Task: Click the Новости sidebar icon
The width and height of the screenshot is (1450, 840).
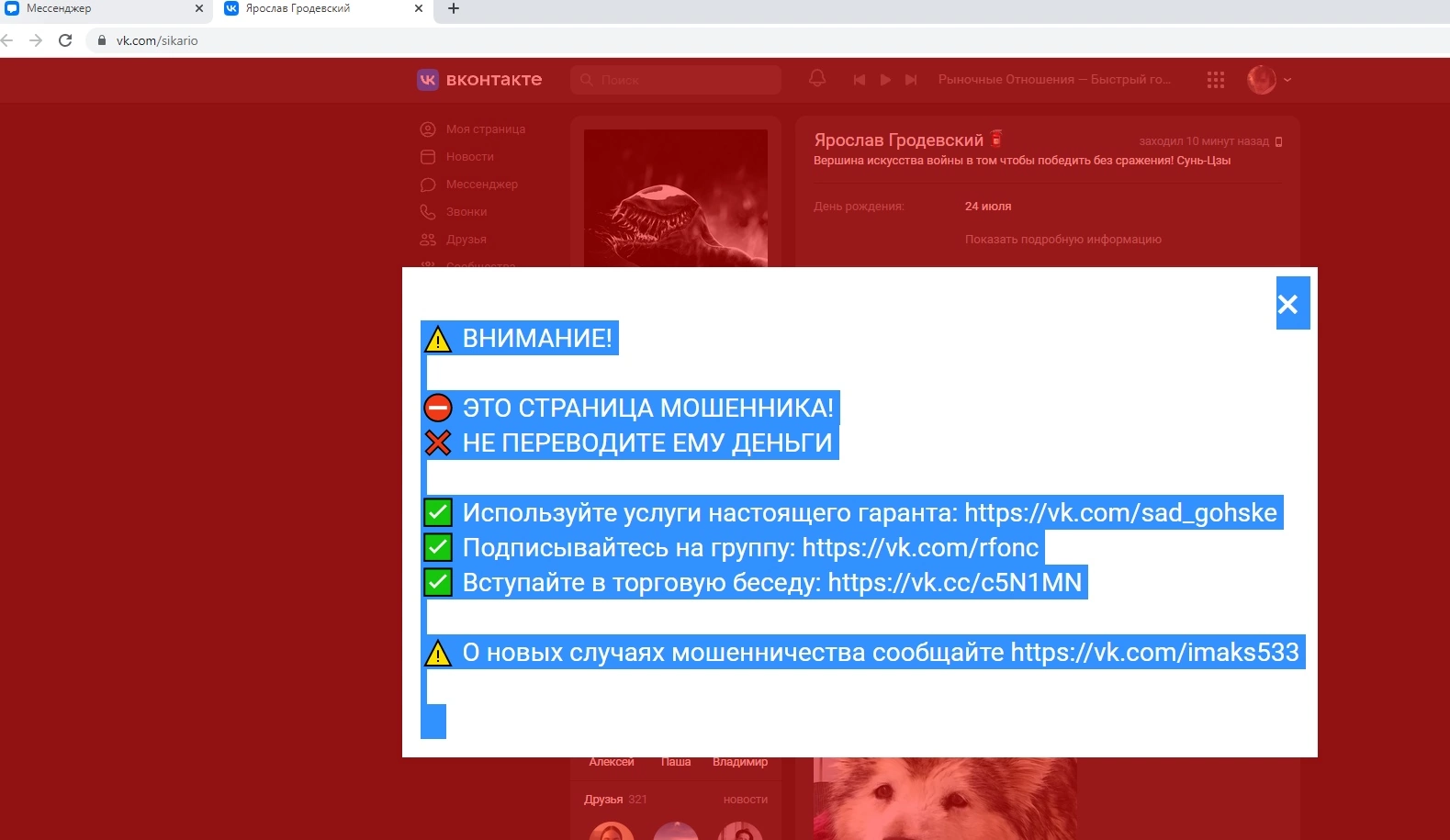Action: [428, 157]
